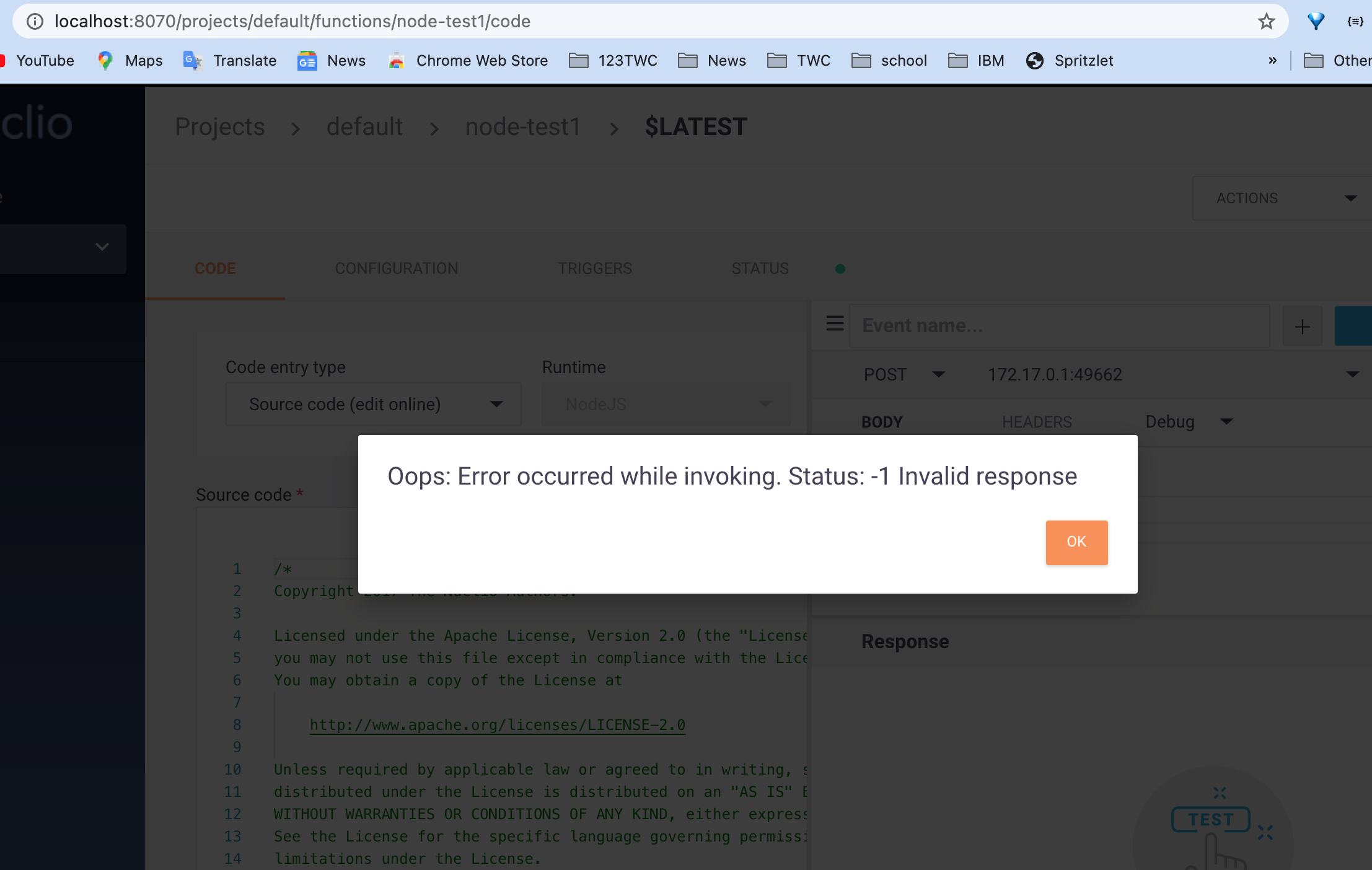Click the blue funnel extension icon
1372x870 pixels.
1315,21
